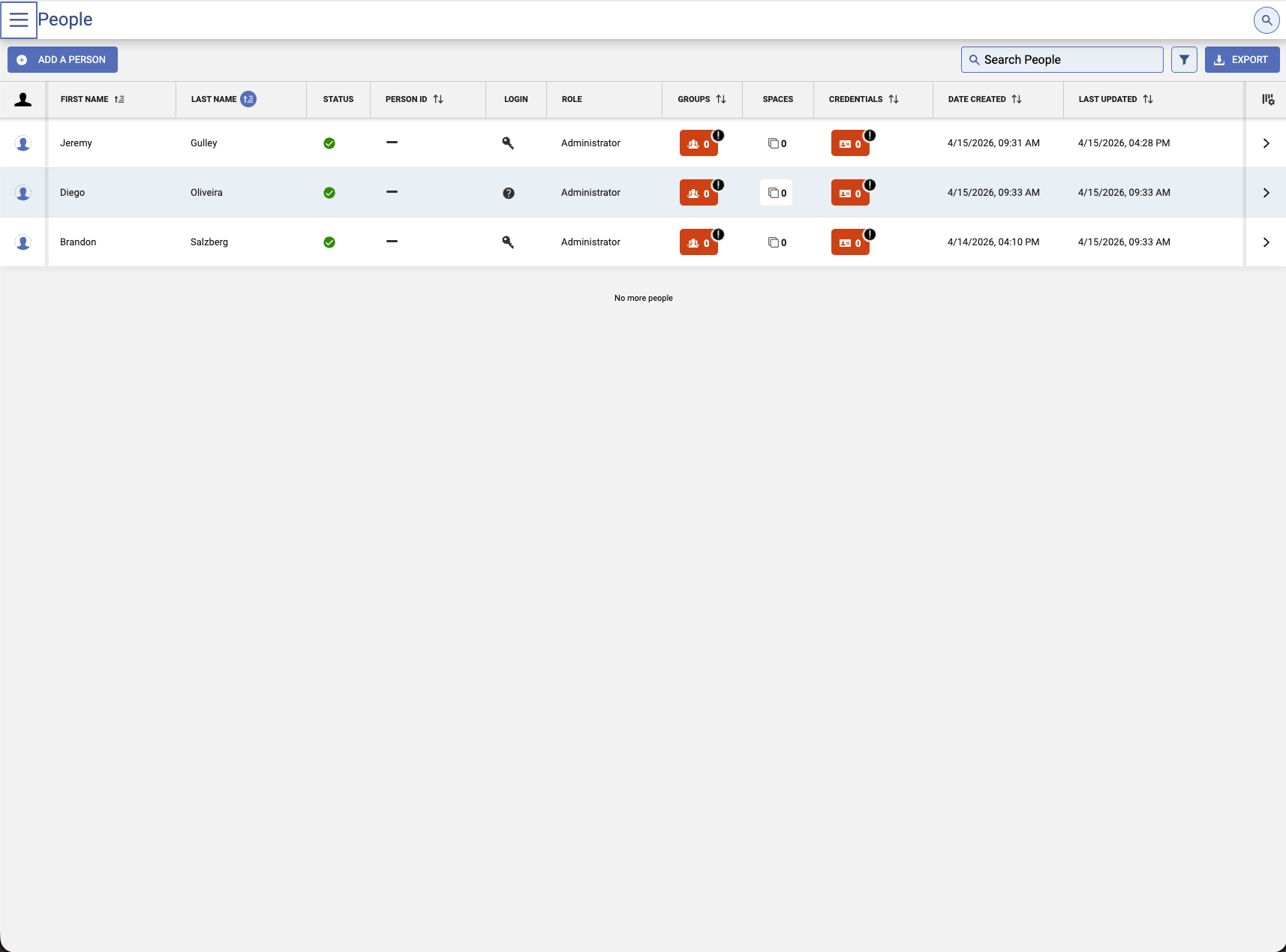Click the Export button
This screenshot has height=952, width=1286.
tap(1242, 60)
